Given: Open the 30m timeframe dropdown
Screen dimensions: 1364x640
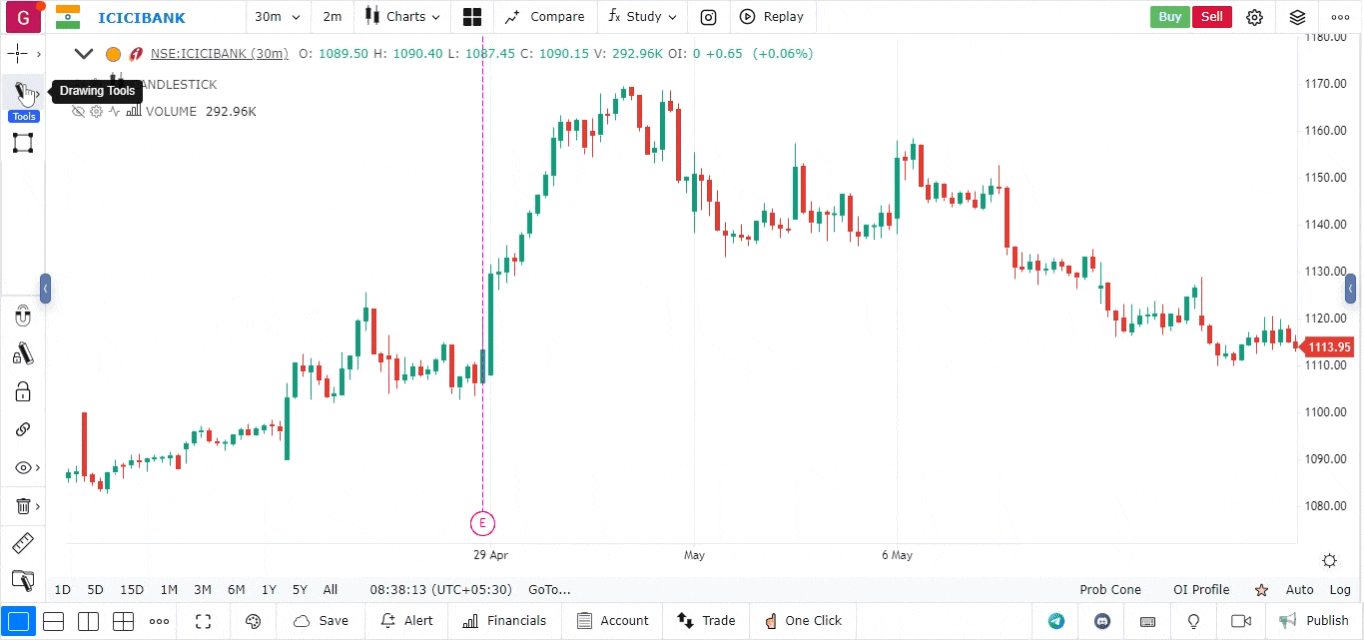Looking at the screenshot, I should click(277, 17).
